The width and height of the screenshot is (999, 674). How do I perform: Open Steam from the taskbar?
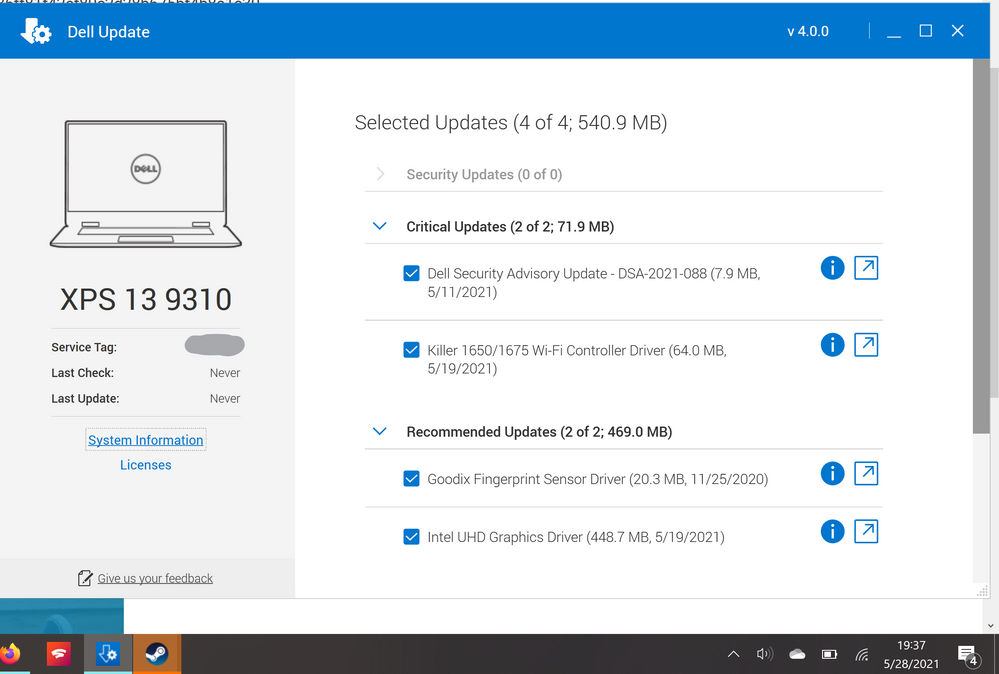tap(157, 653)
